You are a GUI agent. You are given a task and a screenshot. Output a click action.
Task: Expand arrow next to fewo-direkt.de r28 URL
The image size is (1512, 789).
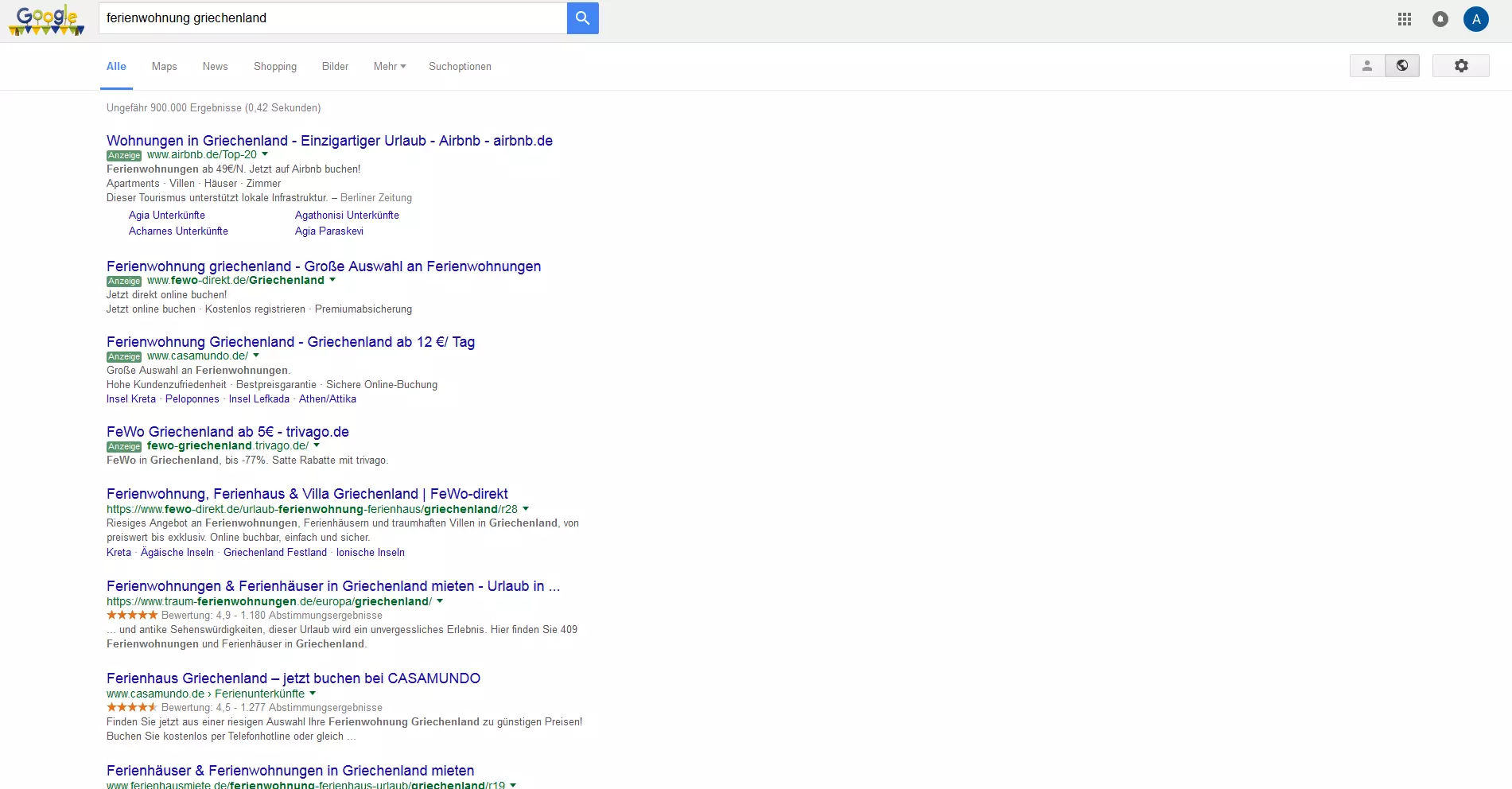pyautogui.click(x=526, y=509)
